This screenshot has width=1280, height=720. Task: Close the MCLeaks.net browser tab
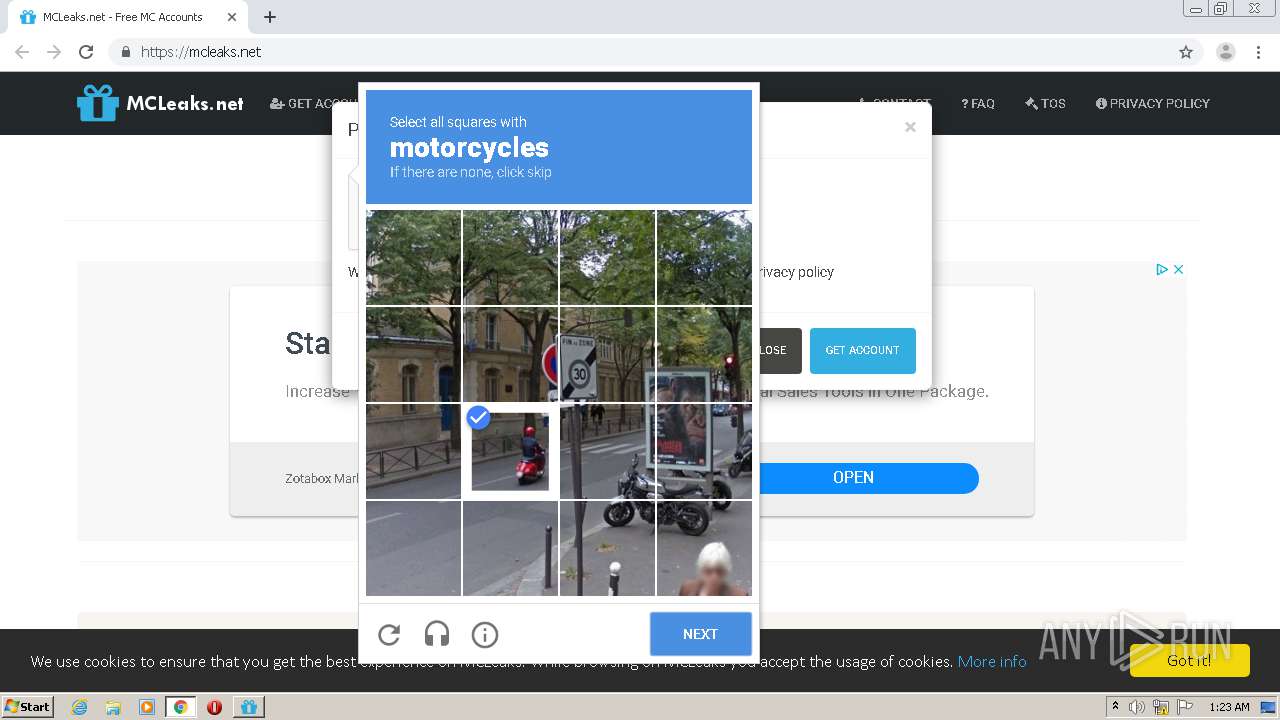[232, 17]
